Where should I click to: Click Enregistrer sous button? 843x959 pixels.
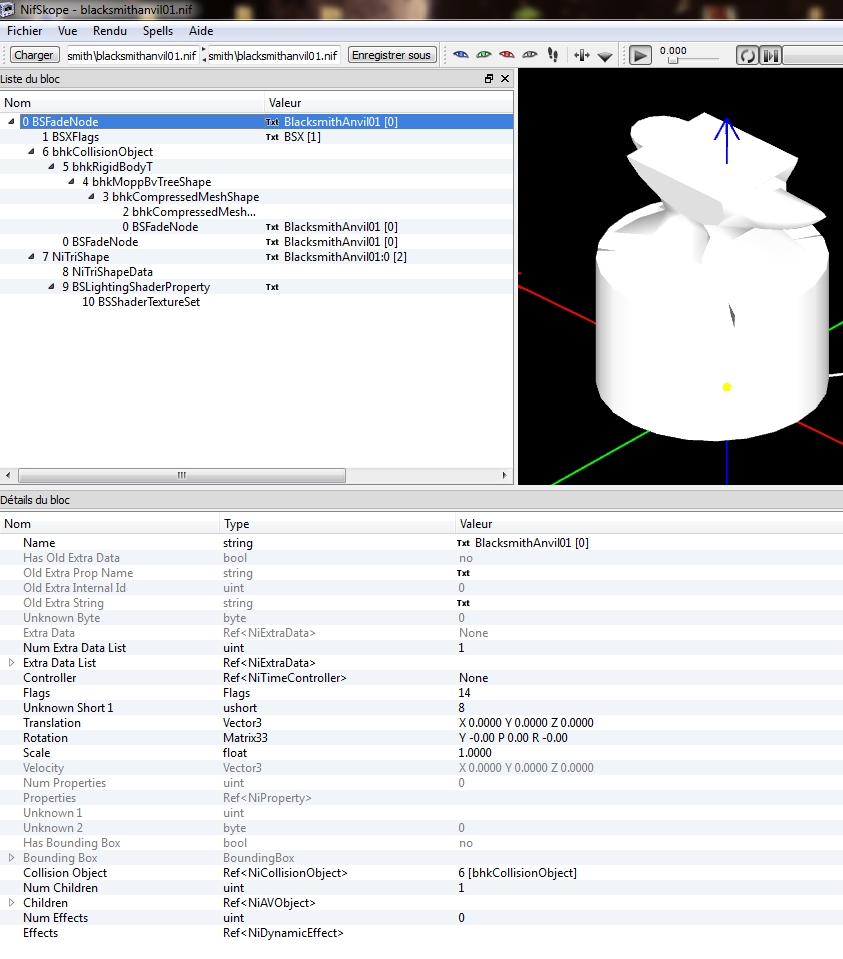point(392,55)
